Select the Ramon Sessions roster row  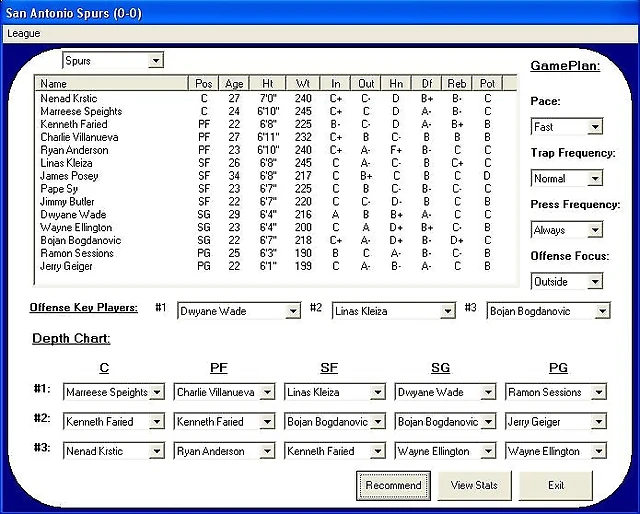point(276,253)
